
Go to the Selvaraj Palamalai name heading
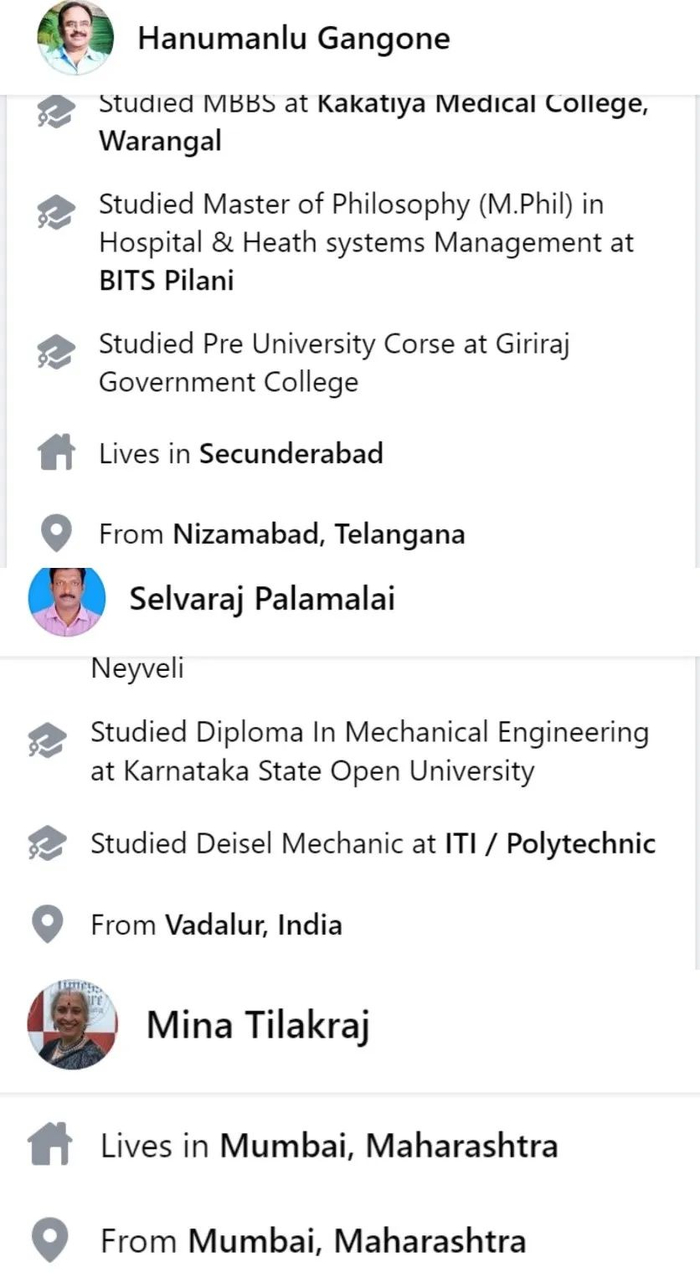[x=262, y=599]
